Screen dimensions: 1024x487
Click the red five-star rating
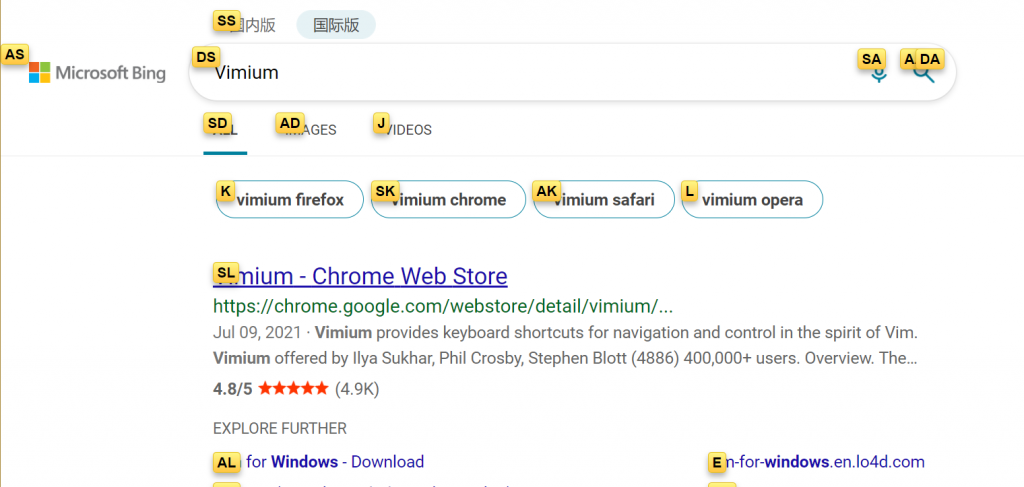(293, 388)
